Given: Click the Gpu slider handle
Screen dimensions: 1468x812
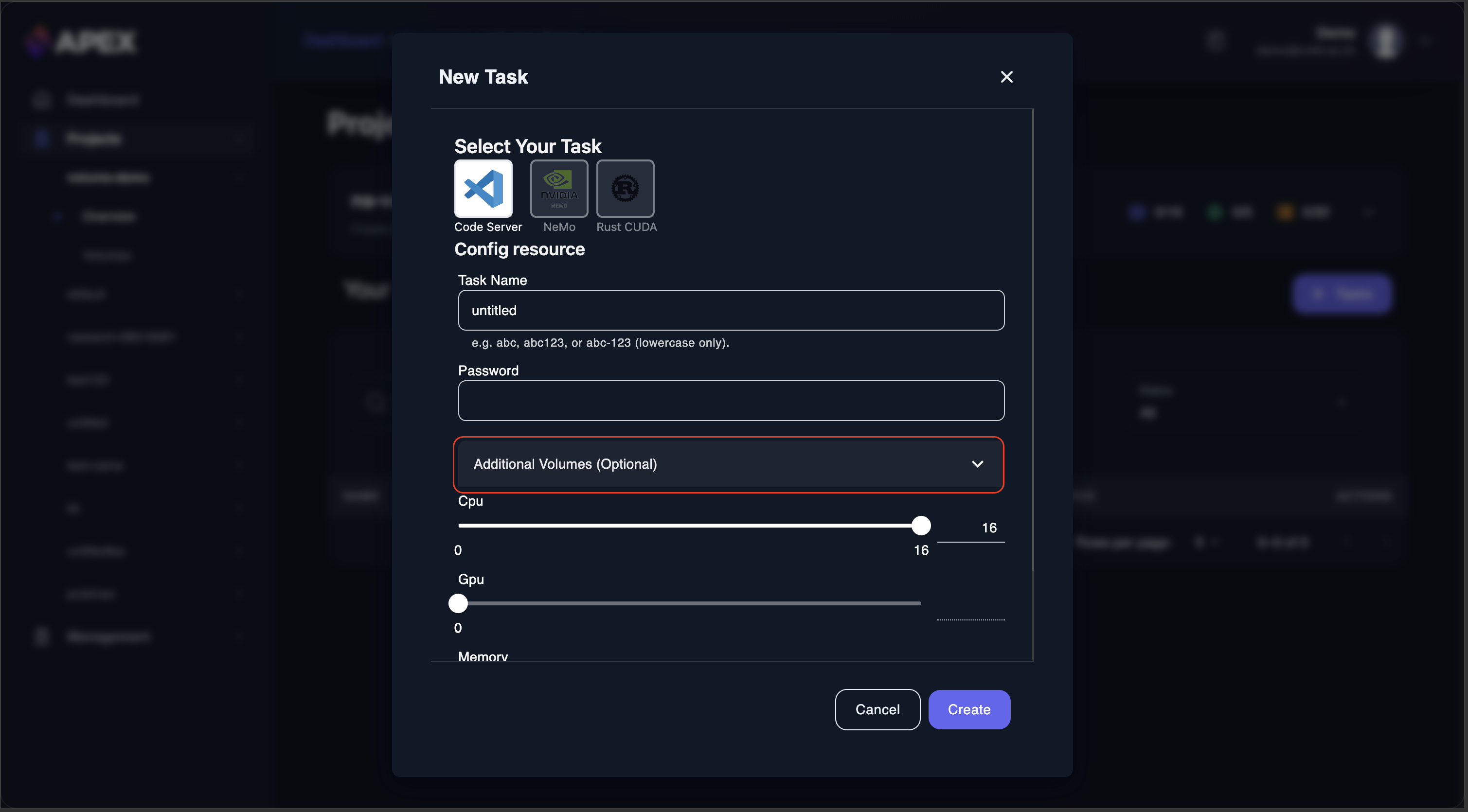Looking at the screenshot, I should (458, 603).
